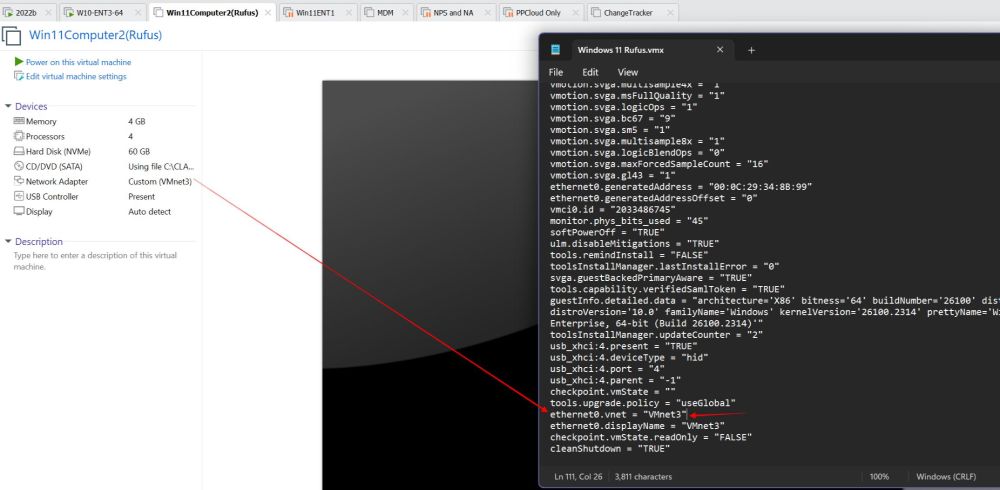Click the USB Controller icon
Image resolution: width=1000 pixels, height=490 pixels.
[18, 196]
